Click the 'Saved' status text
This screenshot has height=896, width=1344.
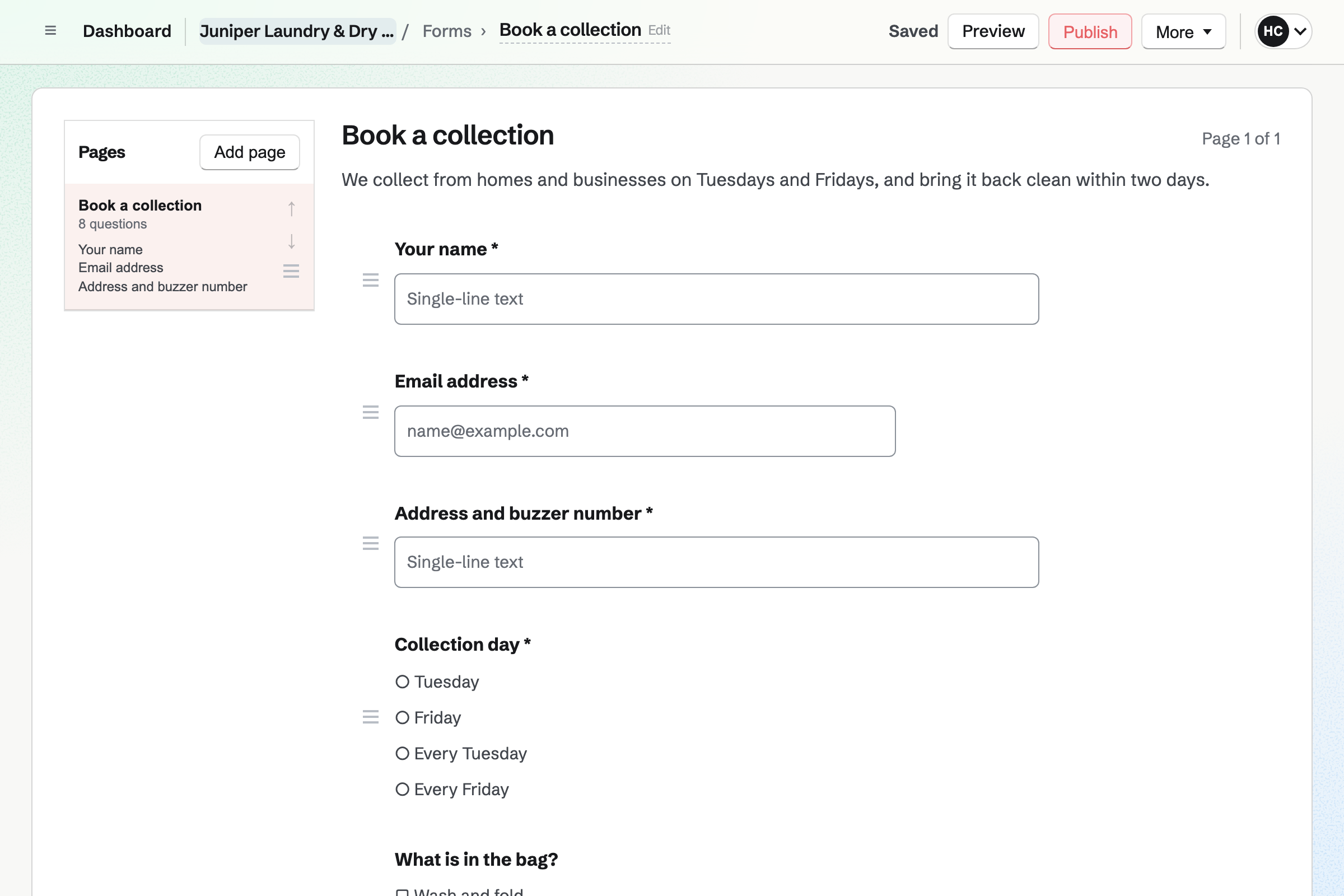[913, 31]
